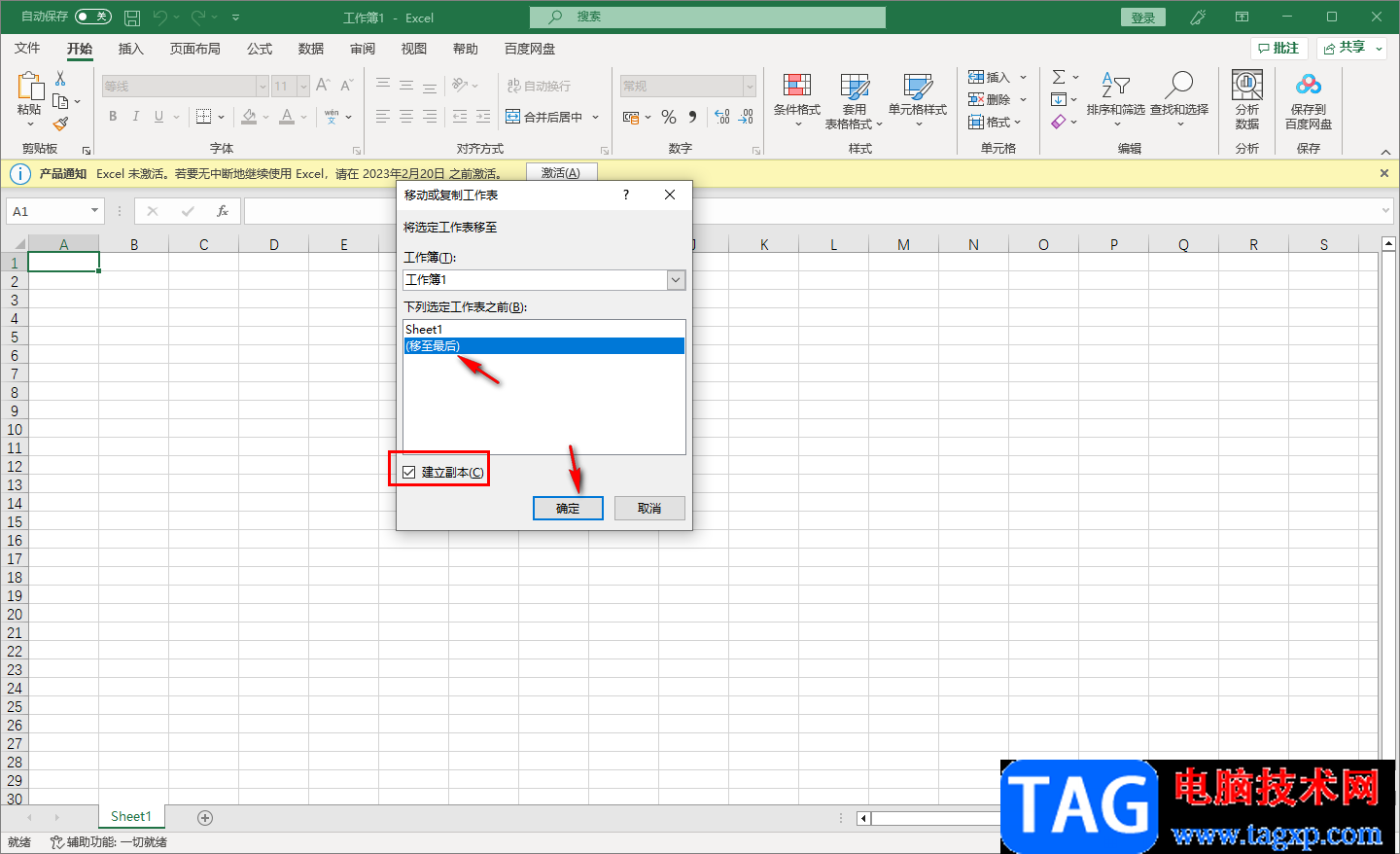Click the Paste clipboard icon
Image resolution: width=1400 pixels, height=854 pixels.
click(x=29, y=86)
